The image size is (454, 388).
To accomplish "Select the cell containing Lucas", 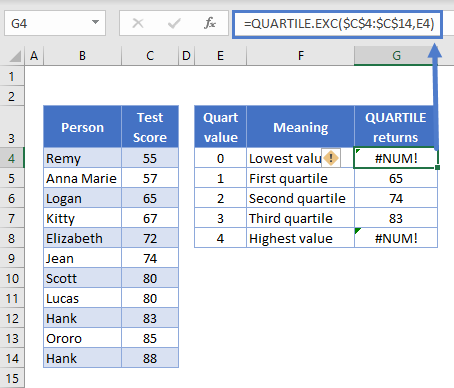I will click(x=82, y=298).
